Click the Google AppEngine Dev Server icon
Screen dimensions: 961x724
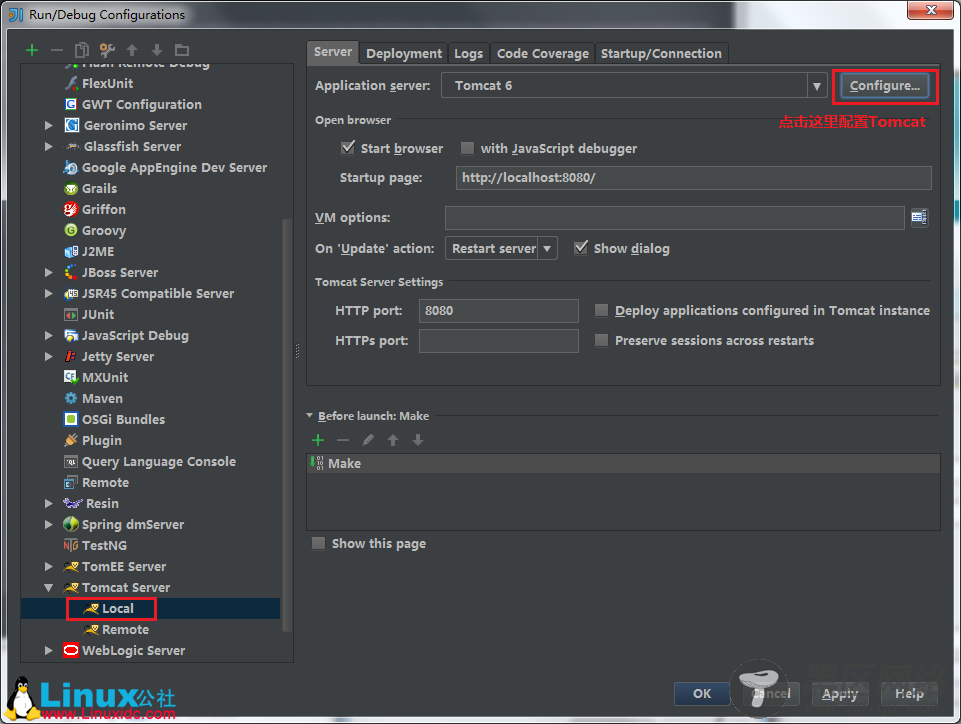[x=71, y=167]
